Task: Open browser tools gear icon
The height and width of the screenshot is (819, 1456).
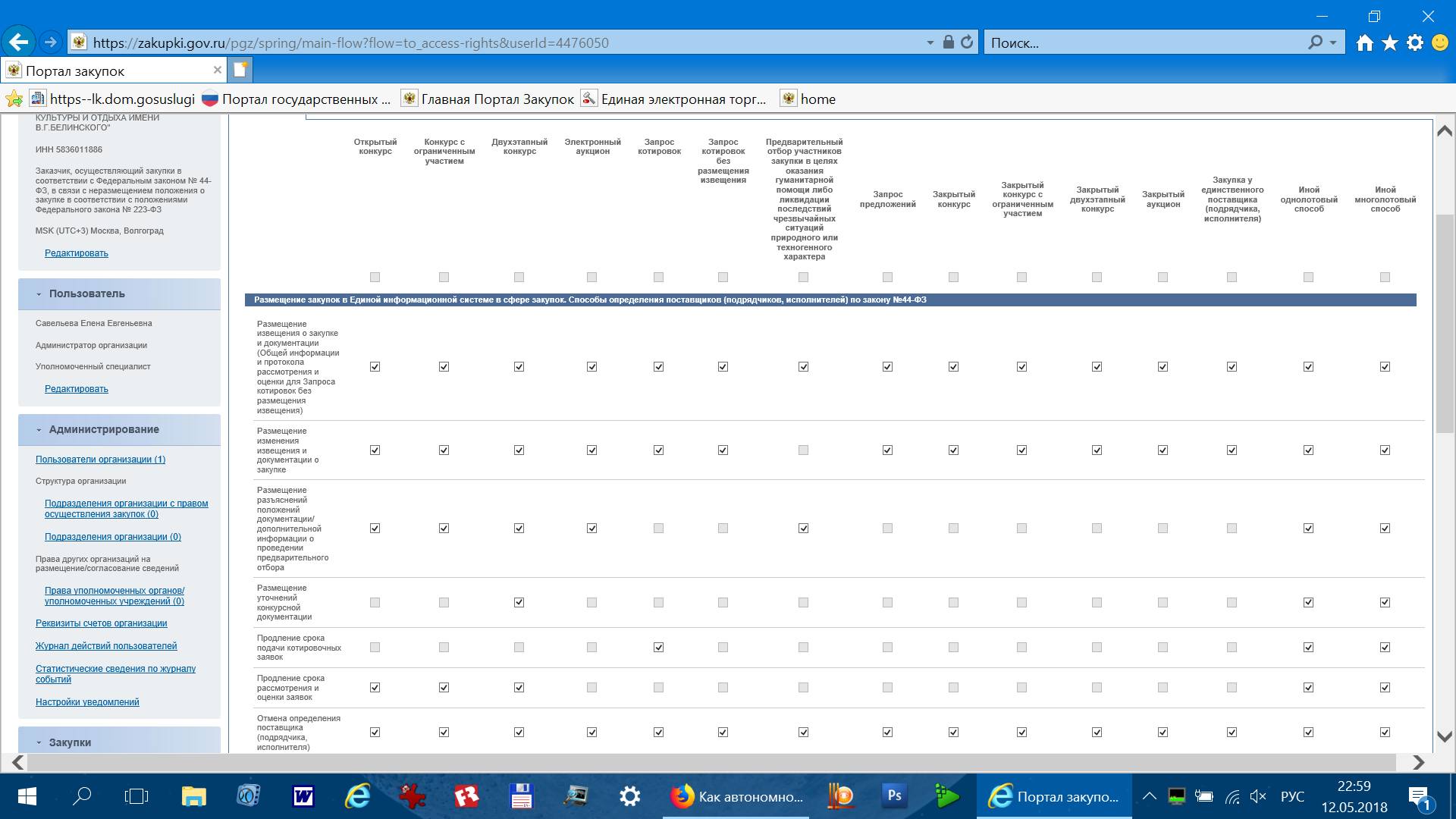Action: click(1415, 42)
